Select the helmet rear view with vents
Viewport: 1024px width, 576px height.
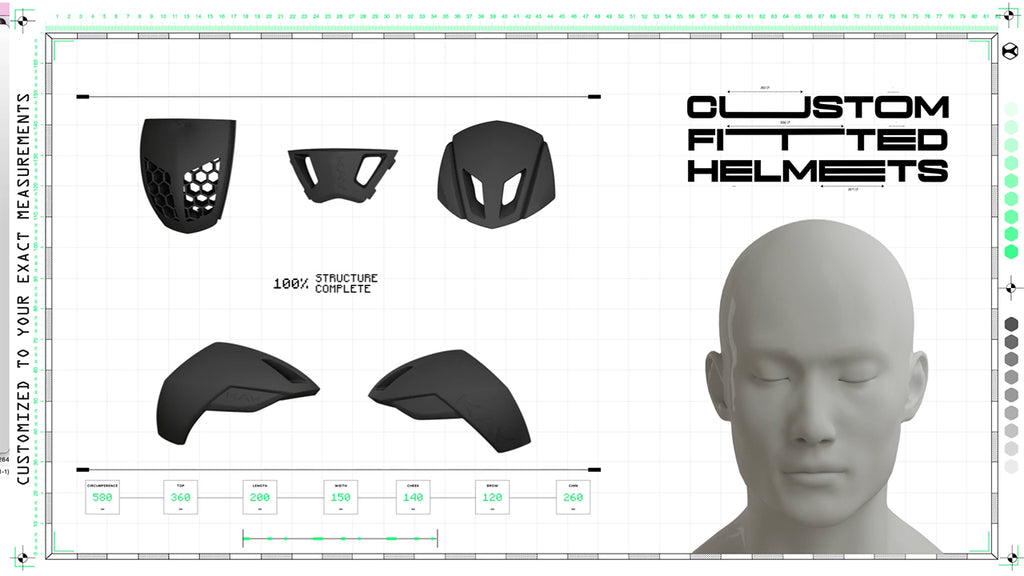[x=489, y=171]
